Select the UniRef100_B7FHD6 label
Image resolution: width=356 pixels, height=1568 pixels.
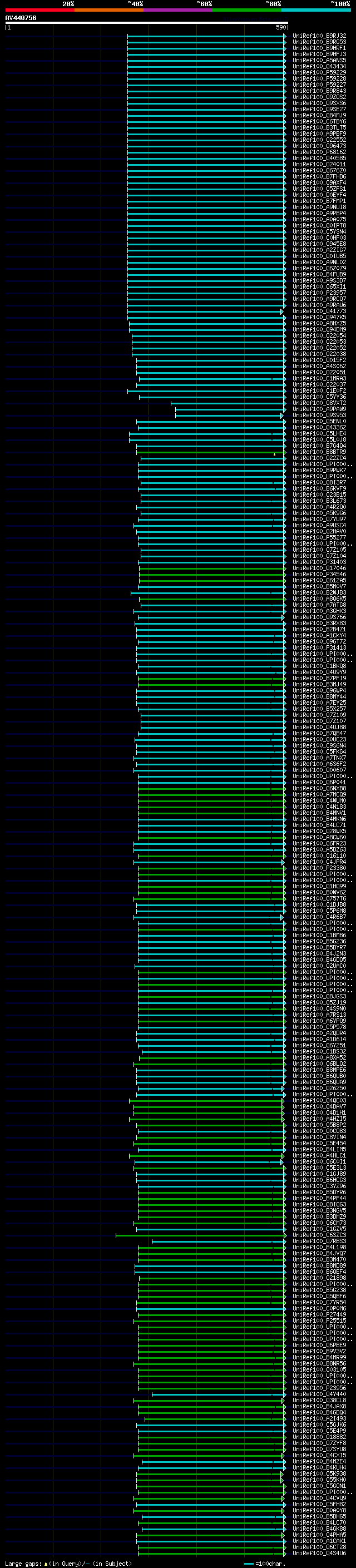click(319, 176)
